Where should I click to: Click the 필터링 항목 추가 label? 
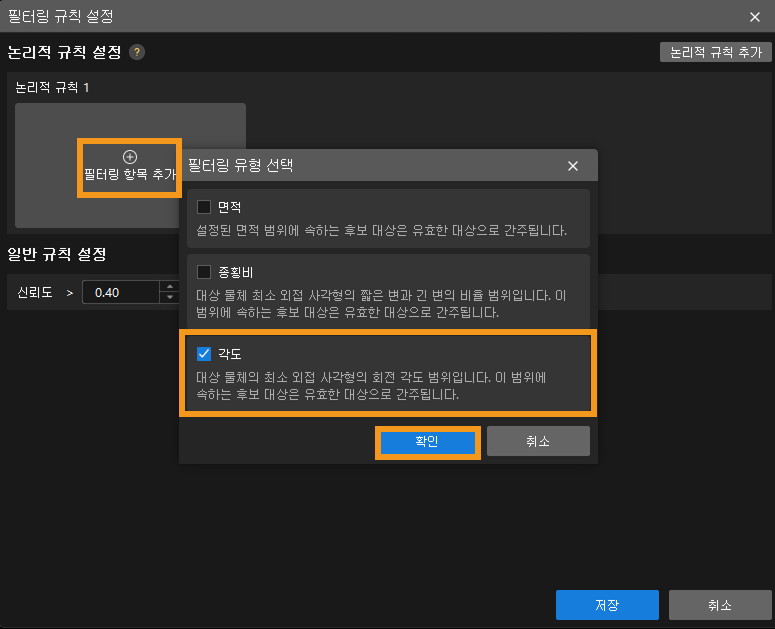coord(130,174)
